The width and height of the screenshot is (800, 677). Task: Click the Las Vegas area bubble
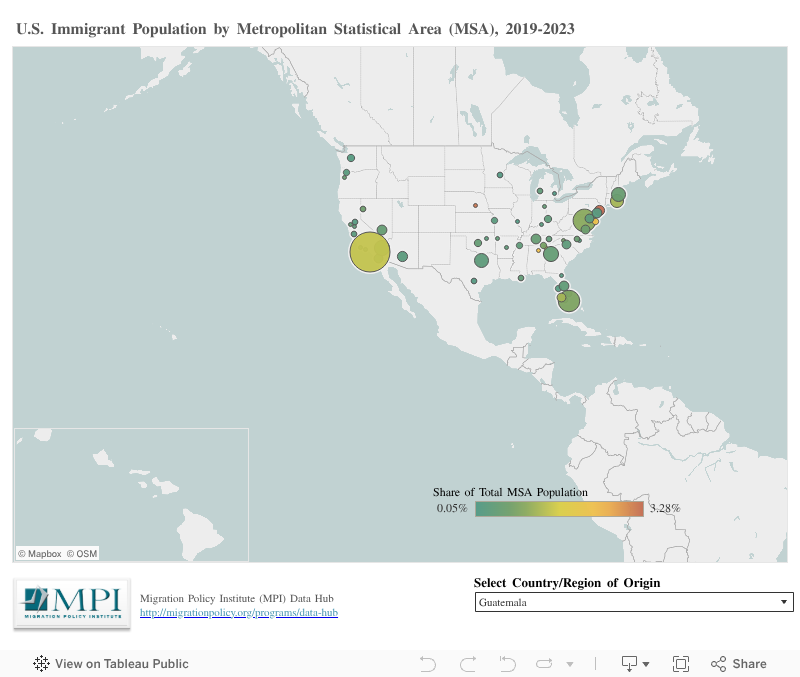click(x=382, y=230)
